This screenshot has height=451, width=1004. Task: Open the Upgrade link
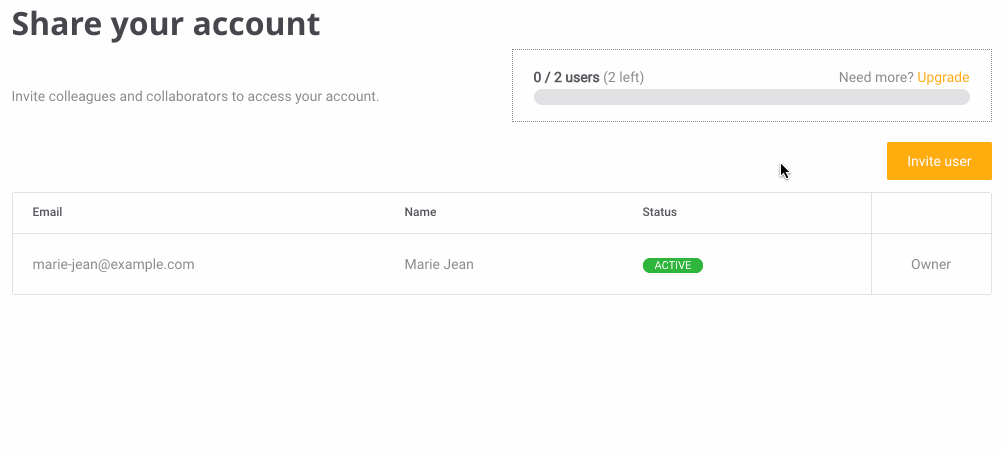click(943, 78)
